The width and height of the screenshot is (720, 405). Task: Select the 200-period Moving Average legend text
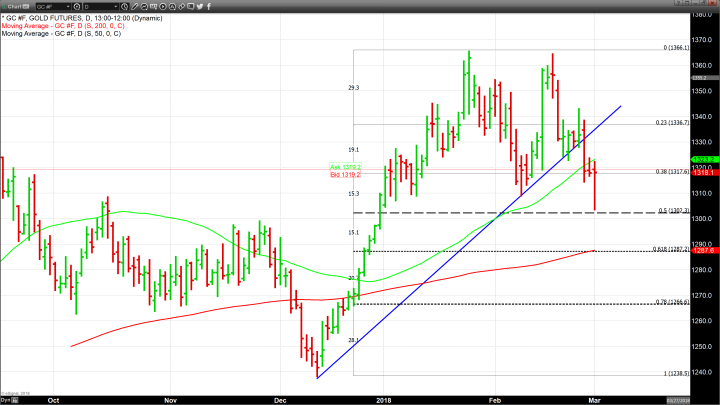[x=63, y=26]
